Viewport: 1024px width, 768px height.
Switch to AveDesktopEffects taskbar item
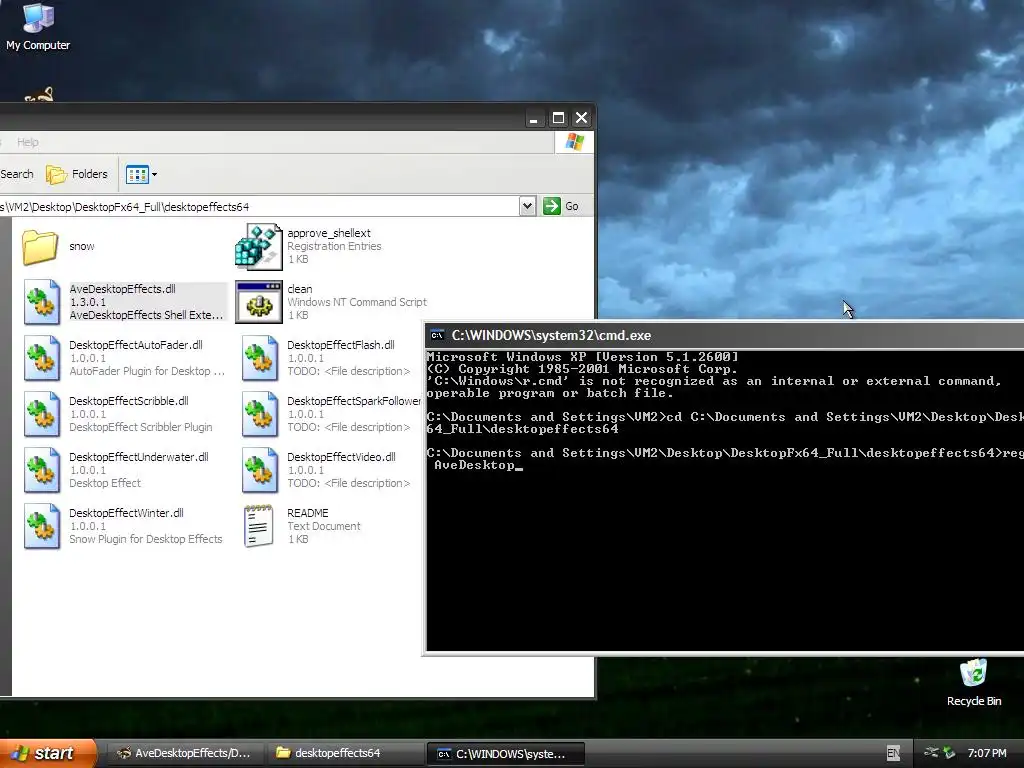tap(184, 754)
